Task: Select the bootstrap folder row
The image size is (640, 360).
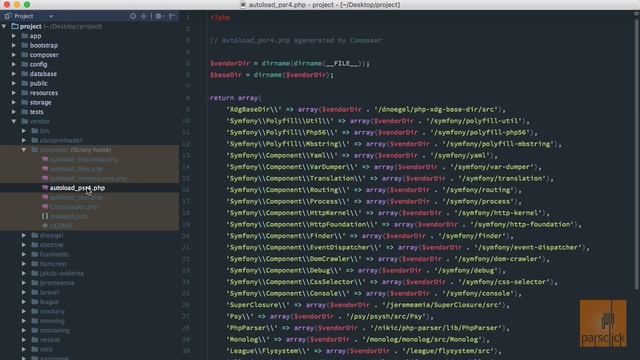Action: [x=89, y=45]
